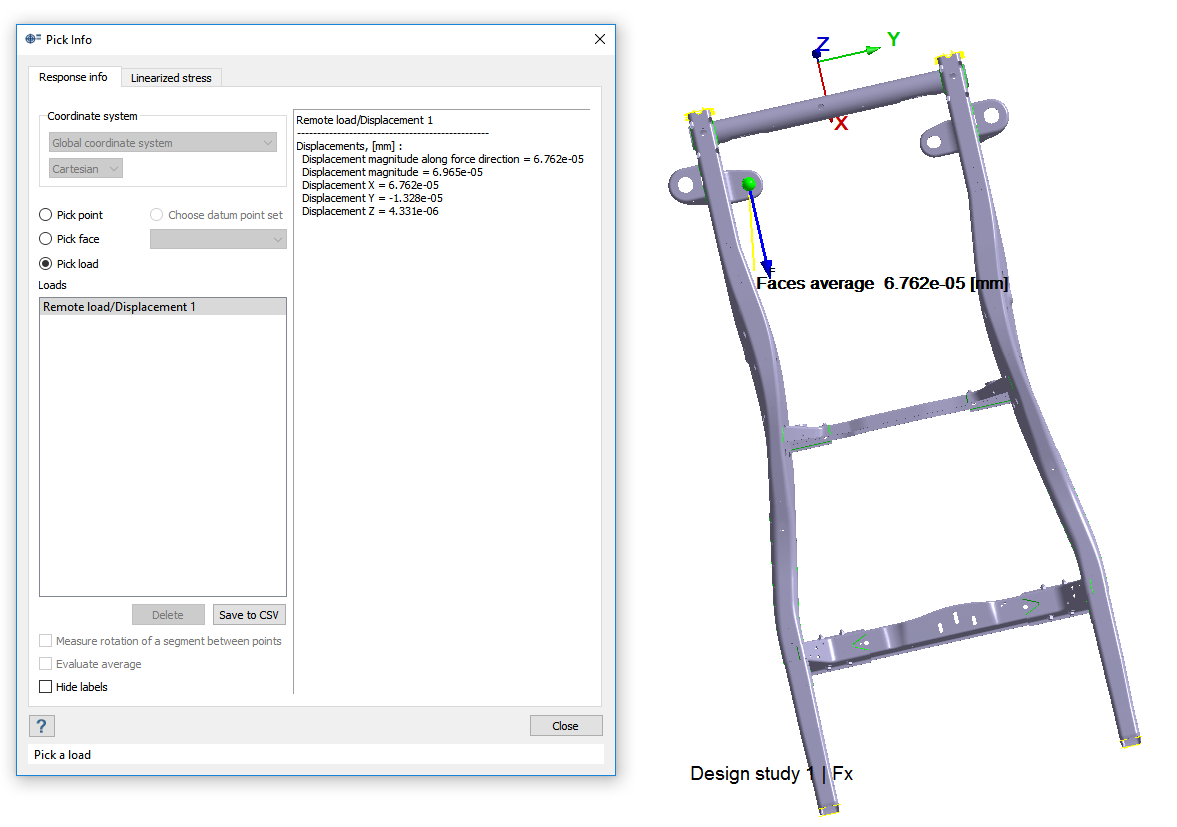Select the Pick face radio button

tap(46, 239)
